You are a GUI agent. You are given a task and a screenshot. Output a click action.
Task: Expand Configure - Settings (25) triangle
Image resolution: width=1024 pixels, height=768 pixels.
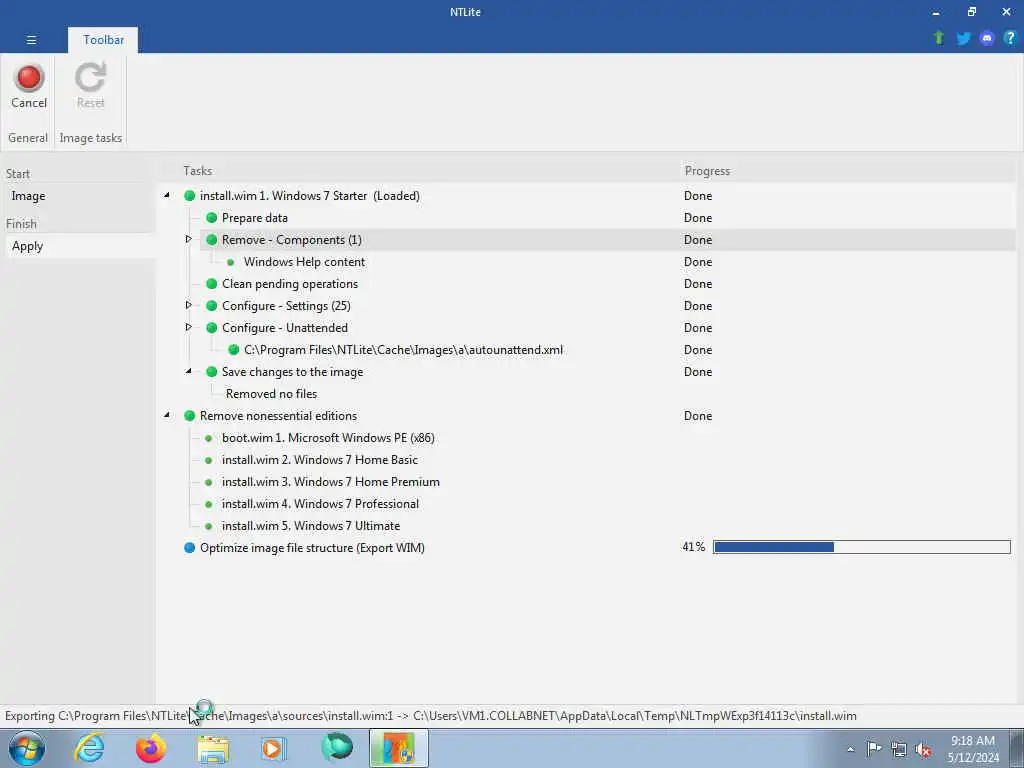point(189,305)
